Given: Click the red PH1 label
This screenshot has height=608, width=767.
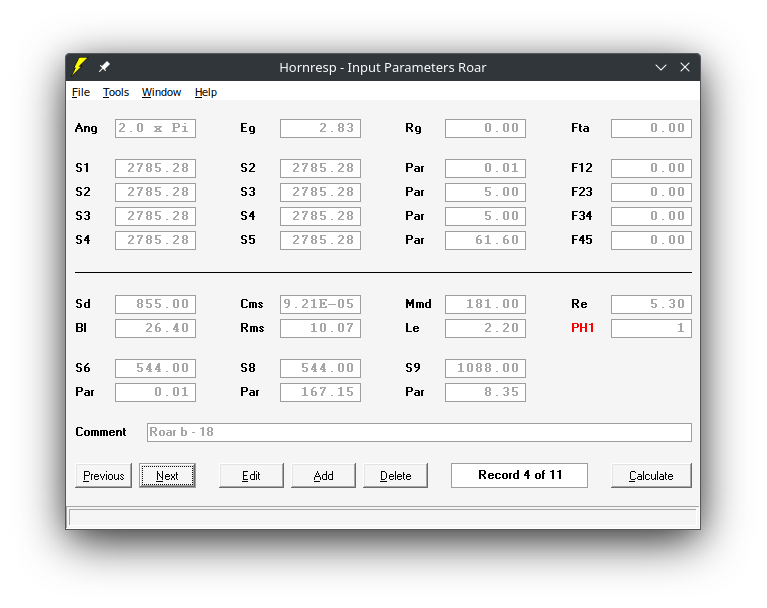Looking at the screenshot, I should coord(583,328).
